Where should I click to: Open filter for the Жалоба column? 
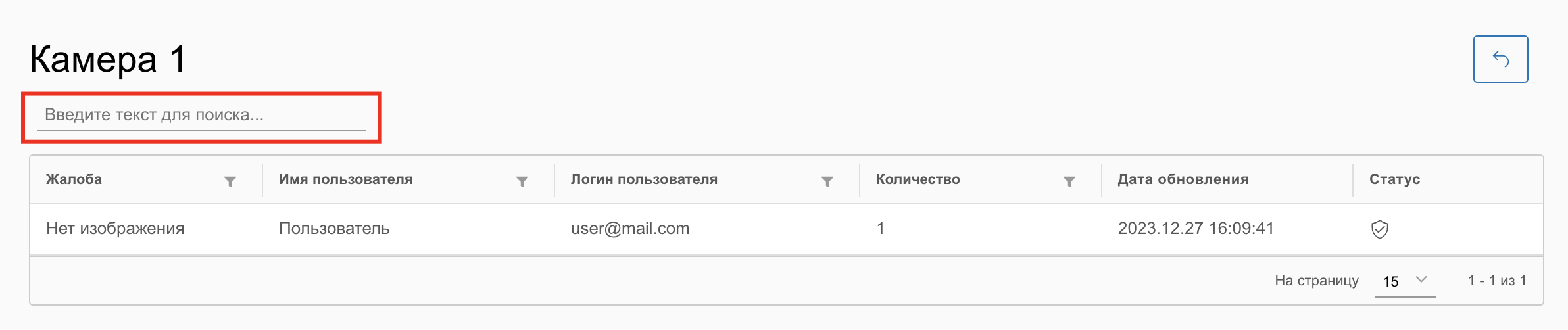coord(230,181)
